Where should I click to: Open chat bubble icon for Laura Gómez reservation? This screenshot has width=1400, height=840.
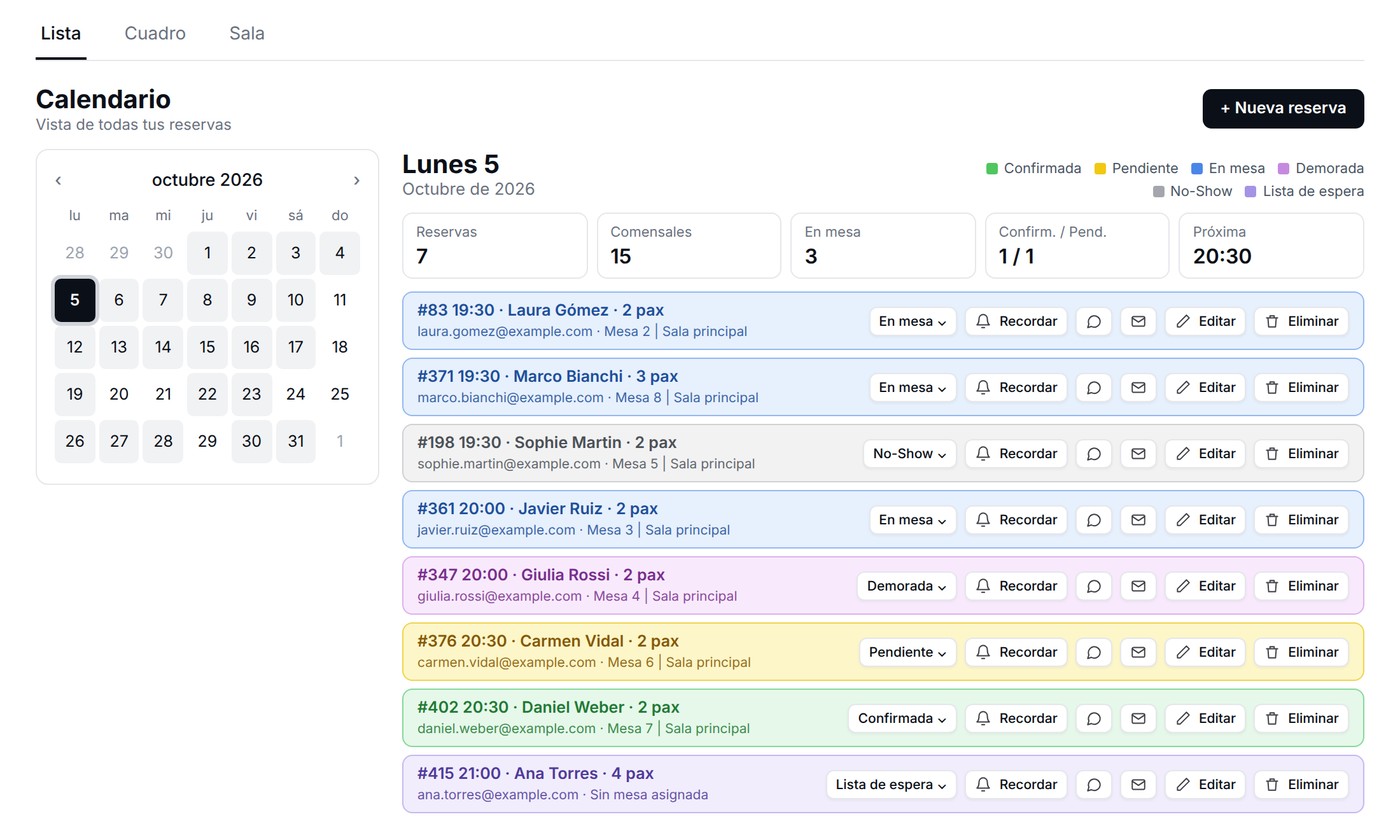coord(1093,321)
